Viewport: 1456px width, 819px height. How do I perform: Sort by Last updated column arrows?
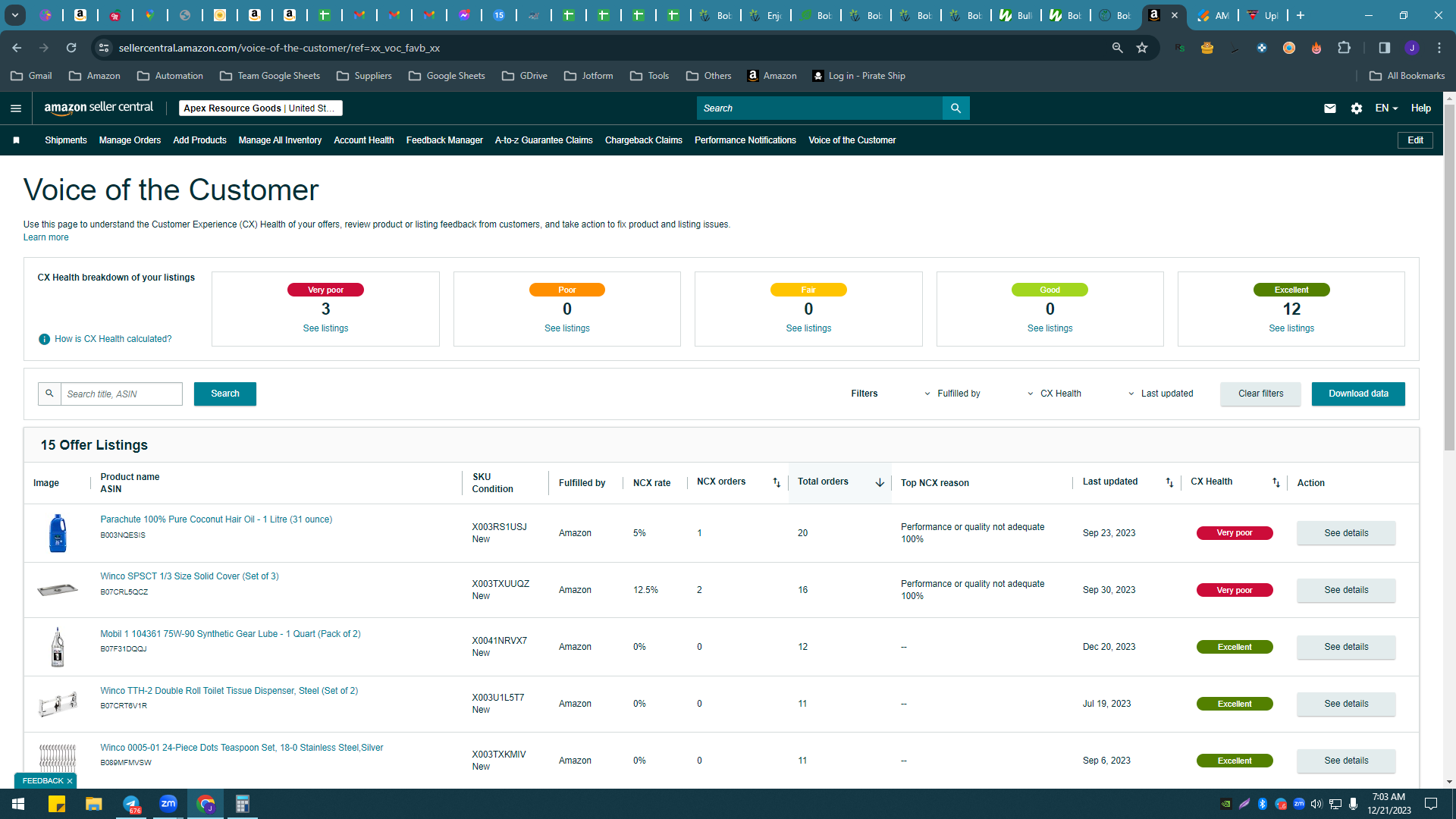pos(1169,482)
